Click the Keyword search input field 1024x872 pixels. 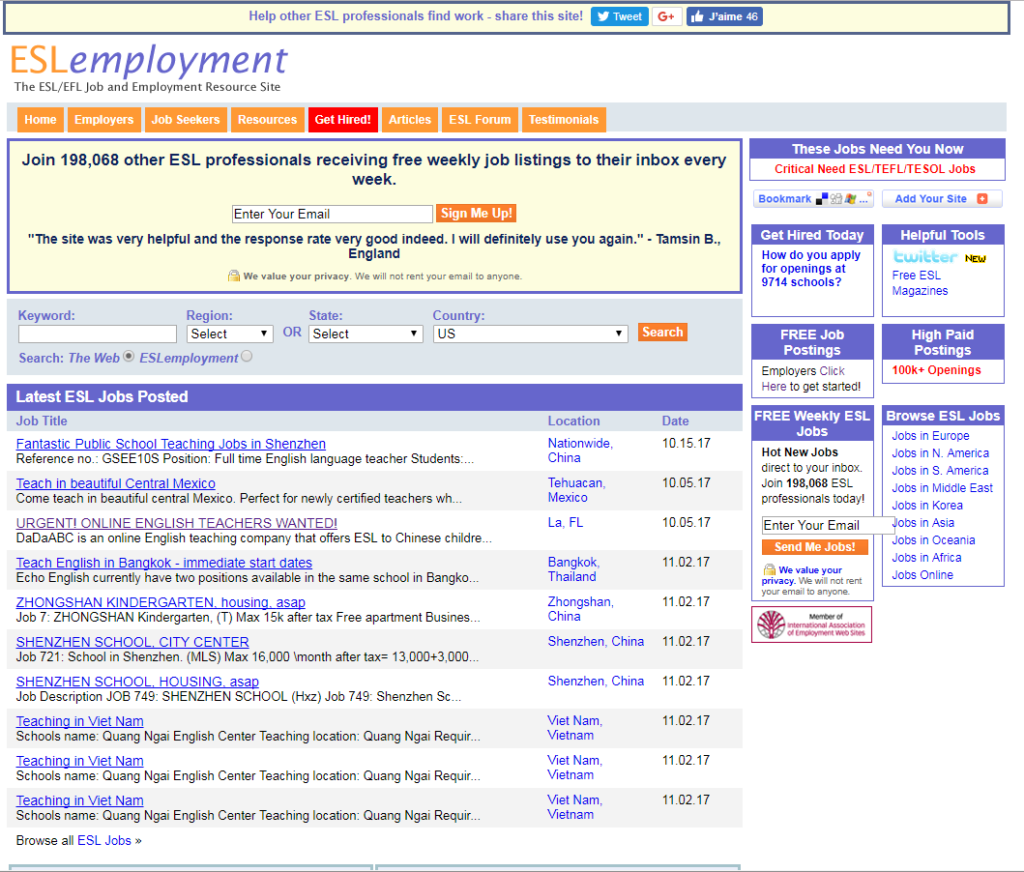97,334
